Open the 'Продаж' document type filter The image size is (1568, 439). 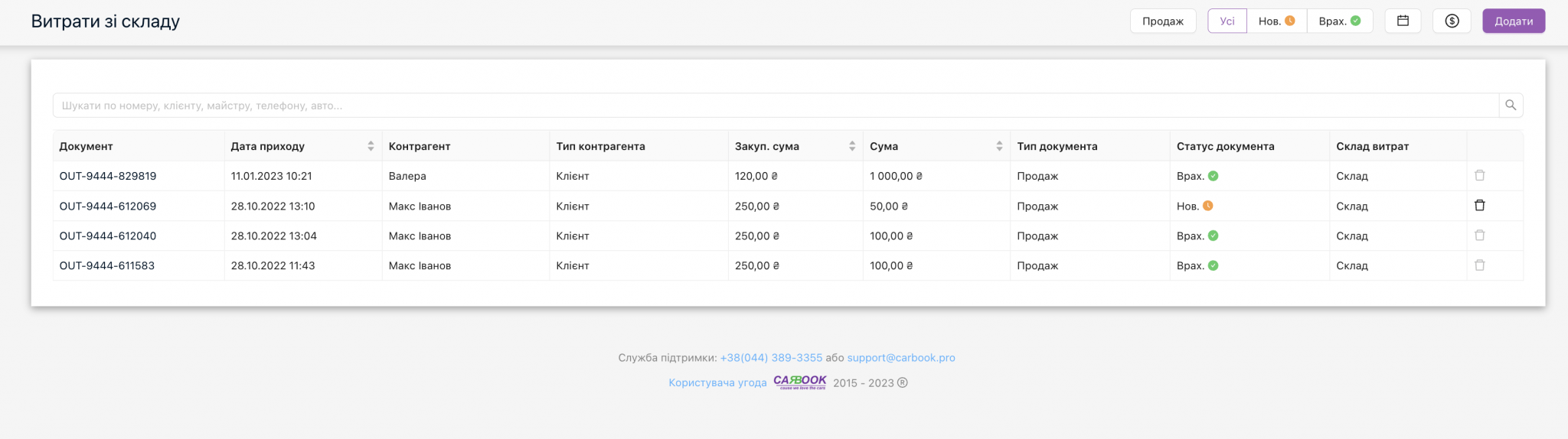click(1162, 21)
